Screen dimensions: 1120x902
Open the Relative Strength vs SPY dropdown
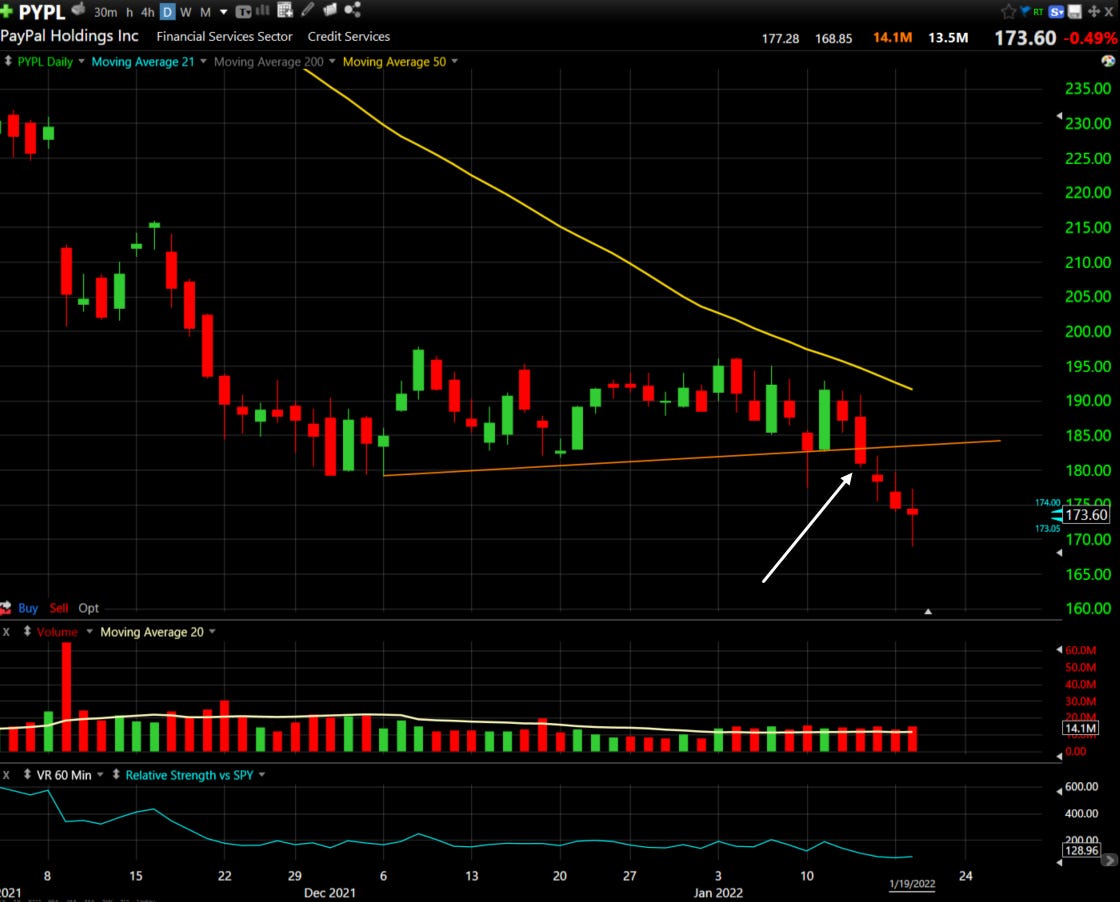(262, 775)
